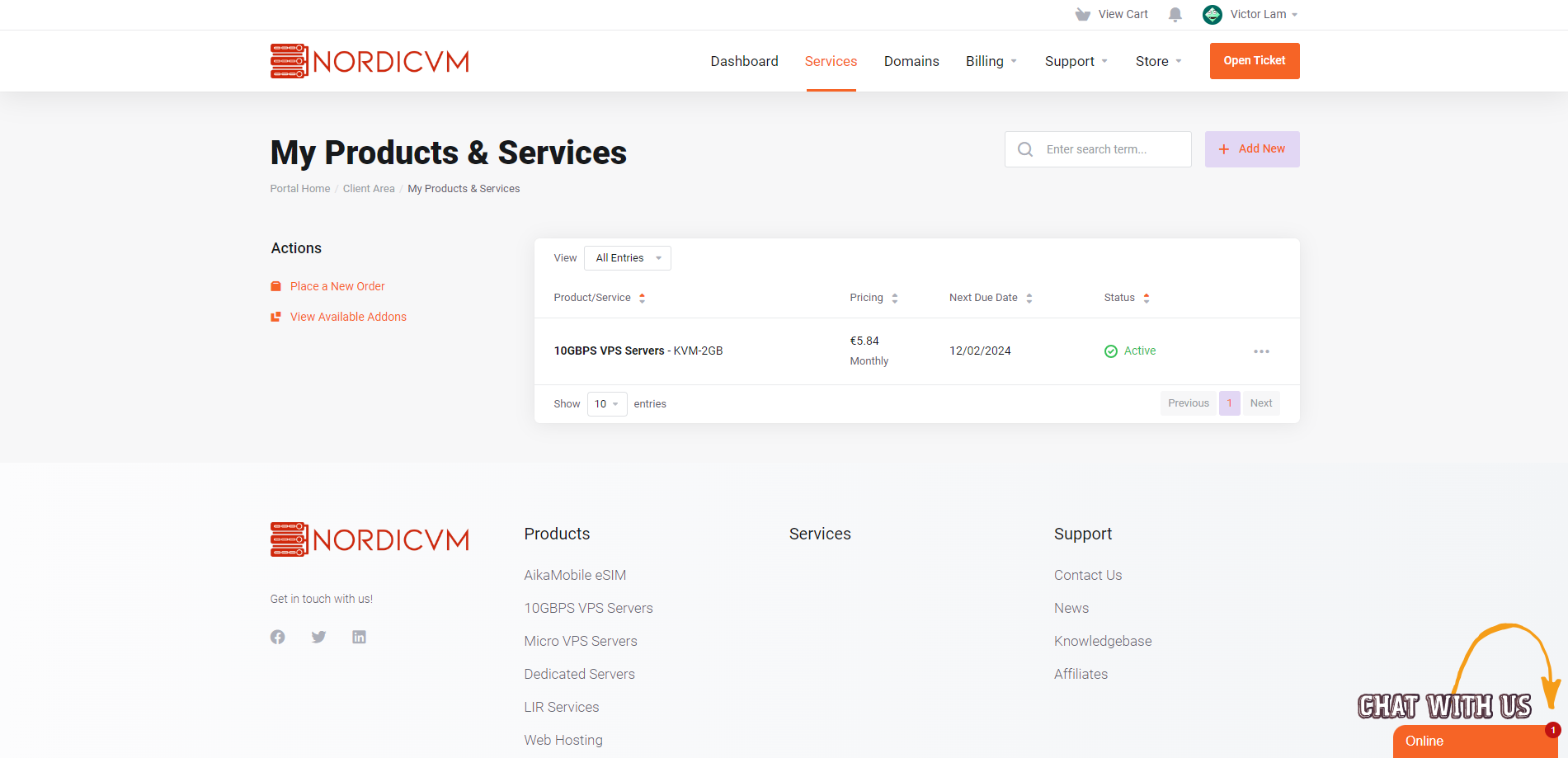This screenshot has height=758, width=1568.
Task: Select page 1 in pagination
Action: (x=1229, y=403)
